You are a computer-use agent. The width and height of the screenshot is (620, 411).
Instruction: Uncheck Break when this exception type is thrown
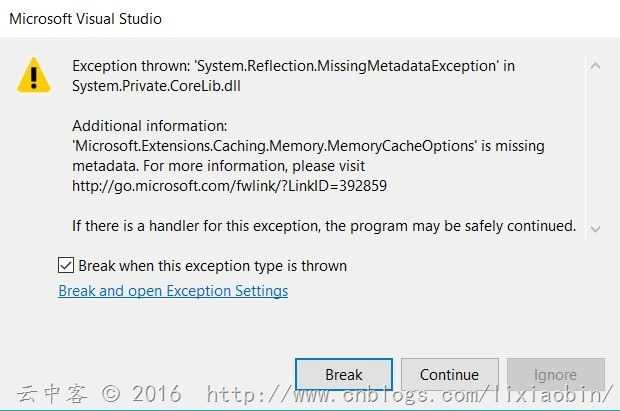66,265
